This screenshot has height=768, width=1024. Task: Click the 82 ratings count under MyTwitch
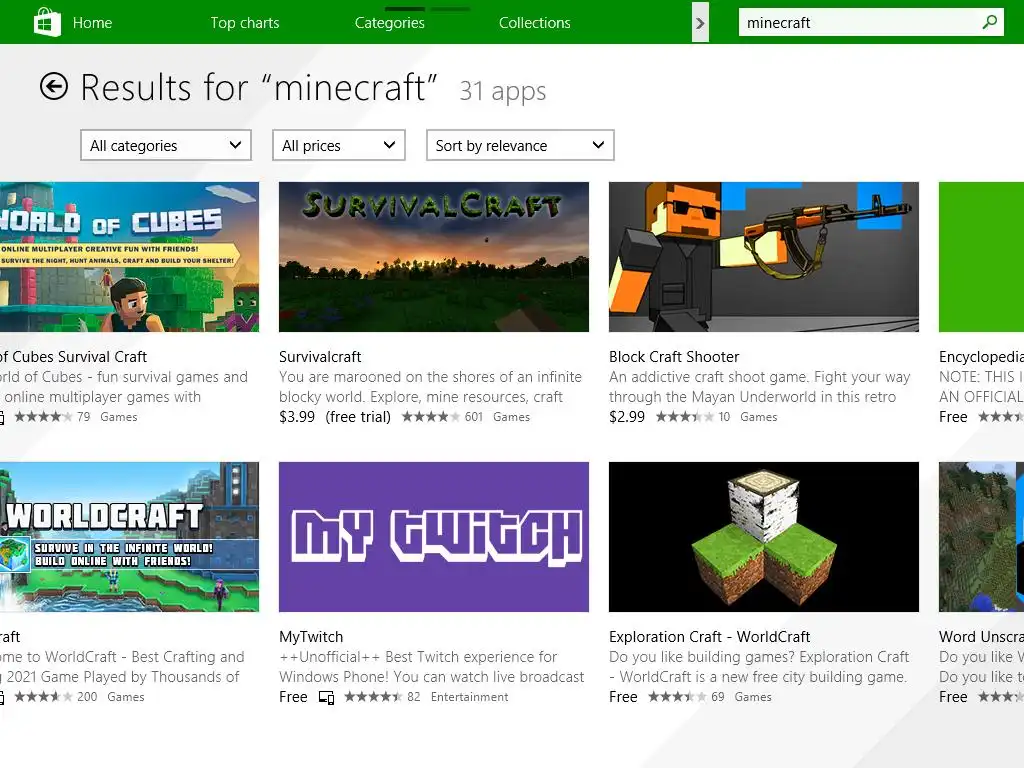[x=414, y=697]
